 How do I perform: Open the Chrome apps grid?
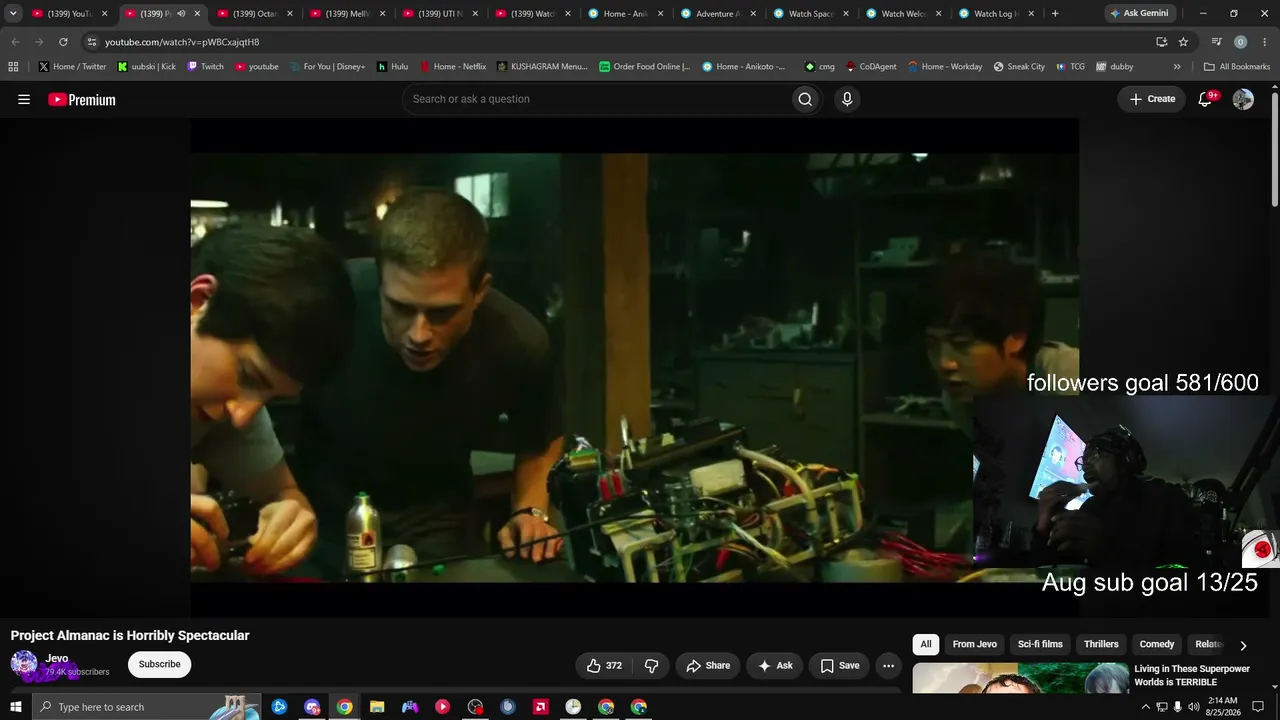13,67
